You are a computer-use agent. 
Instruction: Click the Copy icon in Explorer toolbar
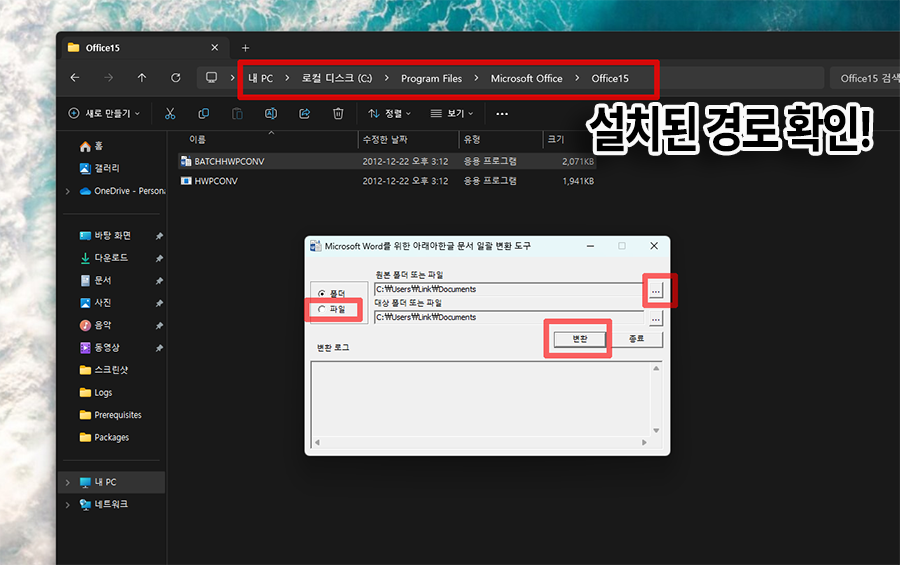203,114
